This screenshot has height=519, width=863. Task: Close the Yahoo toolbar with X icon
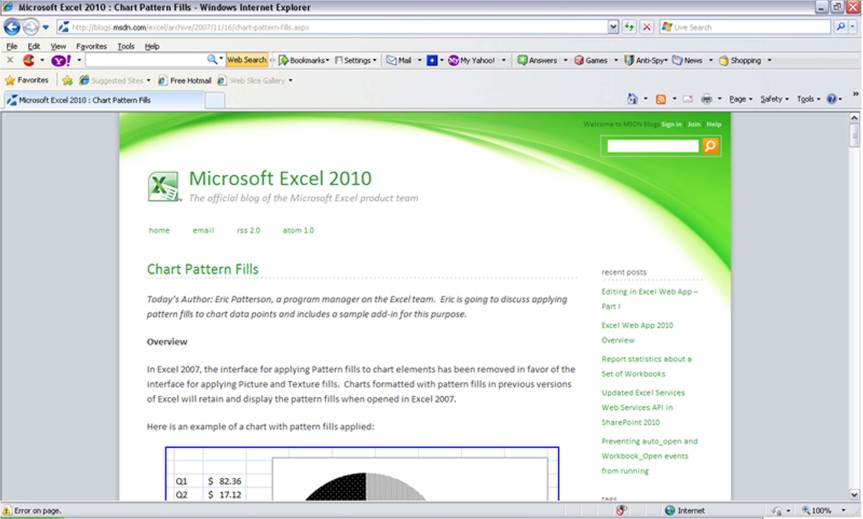point(10,60)
